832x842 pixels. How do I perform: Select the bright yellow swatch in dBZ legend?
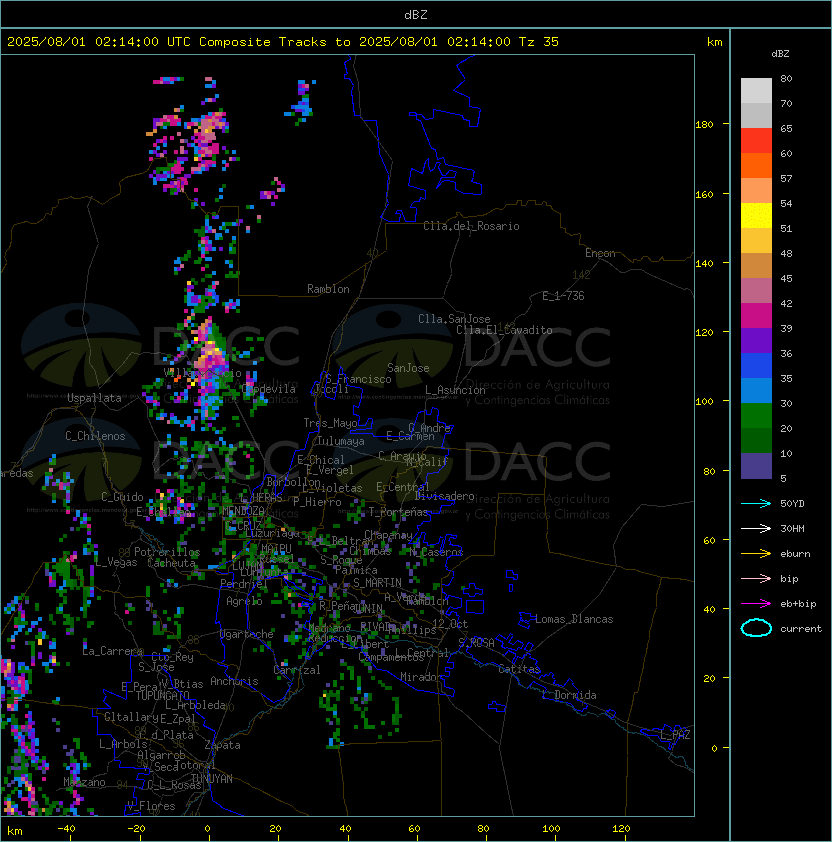click(756, 215)
